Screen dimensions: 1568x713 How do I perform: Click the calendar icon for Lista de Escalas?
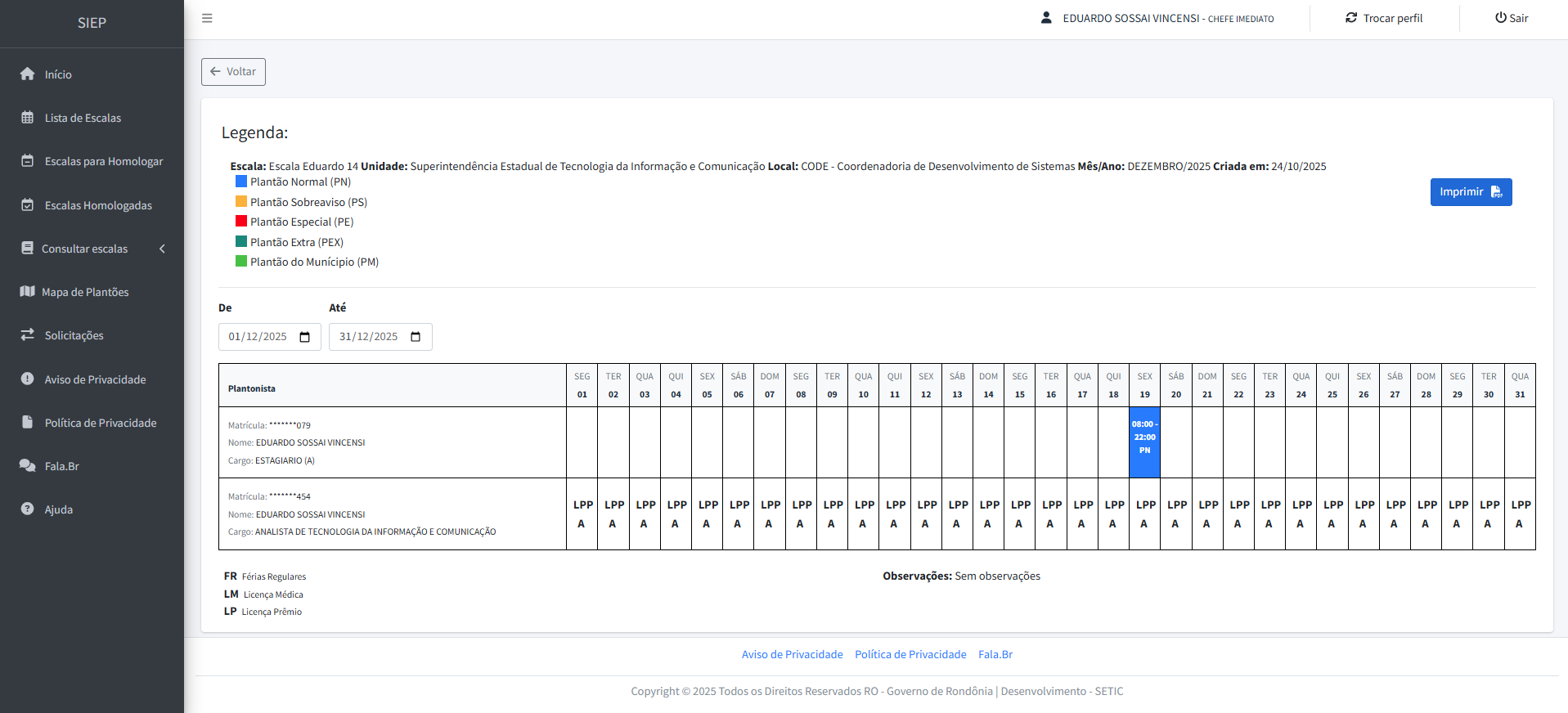coord(28,118)
